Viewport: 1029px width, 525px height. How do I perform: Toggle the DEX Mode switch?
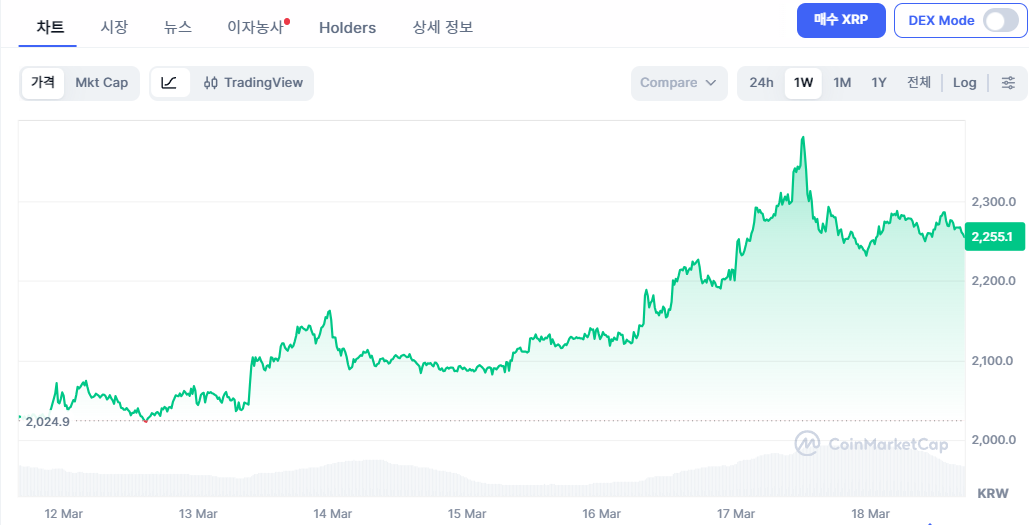(1000, 21)
